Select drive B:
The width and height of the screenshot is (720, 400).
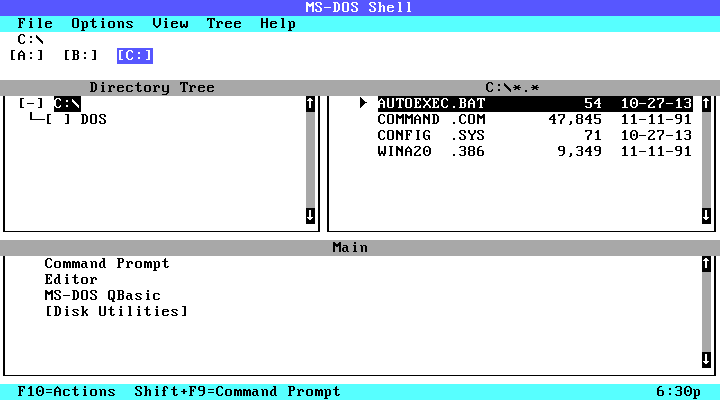point(80,56)
